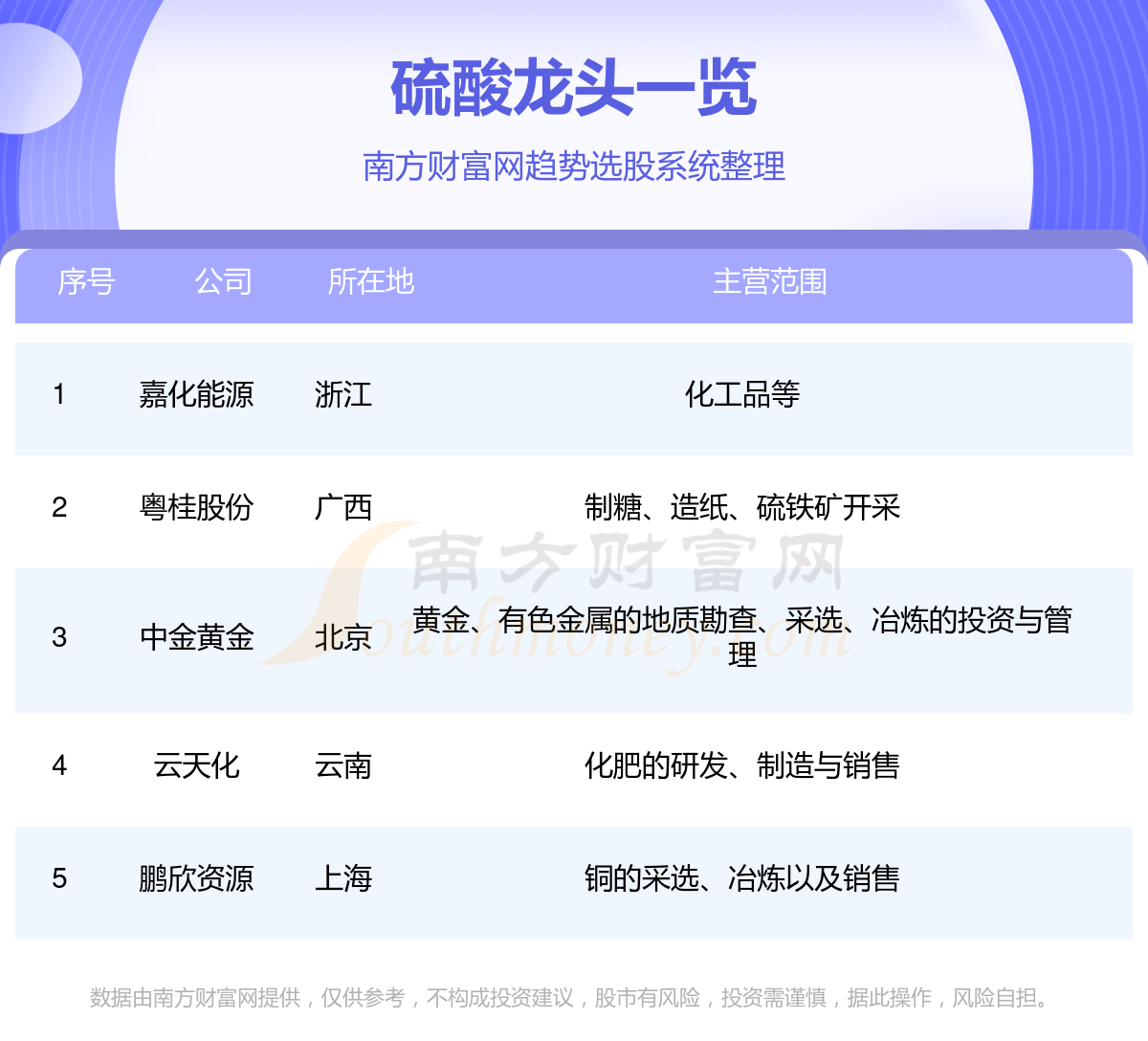1148x1041 pixels.
Task: Select company 嘉化能源
Action: coord(196,394)
